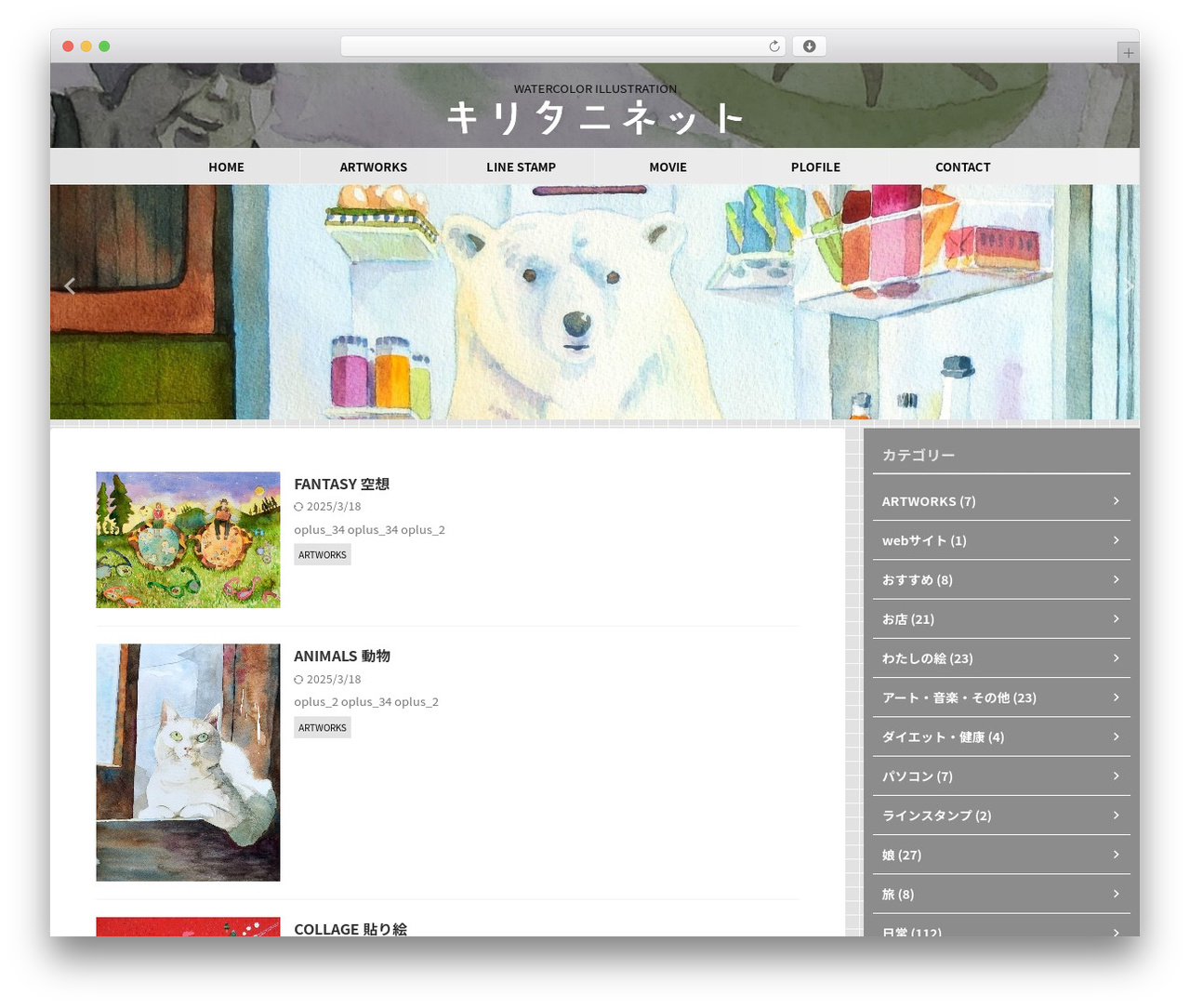The height and width of the screenshot is (1008, 1190).
Task: Click chevron on 娘 (27) row
Action: (x=1116, y=854)
